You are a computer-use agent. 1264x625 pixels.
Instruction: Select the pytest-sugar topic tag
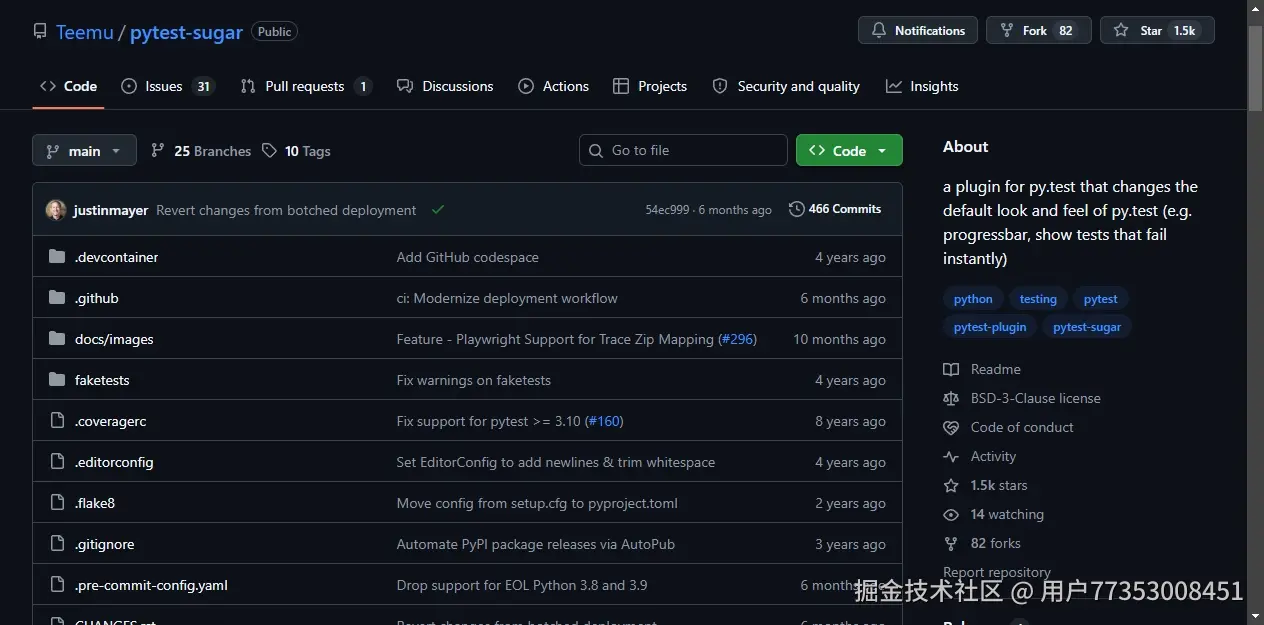(1087, 327)
